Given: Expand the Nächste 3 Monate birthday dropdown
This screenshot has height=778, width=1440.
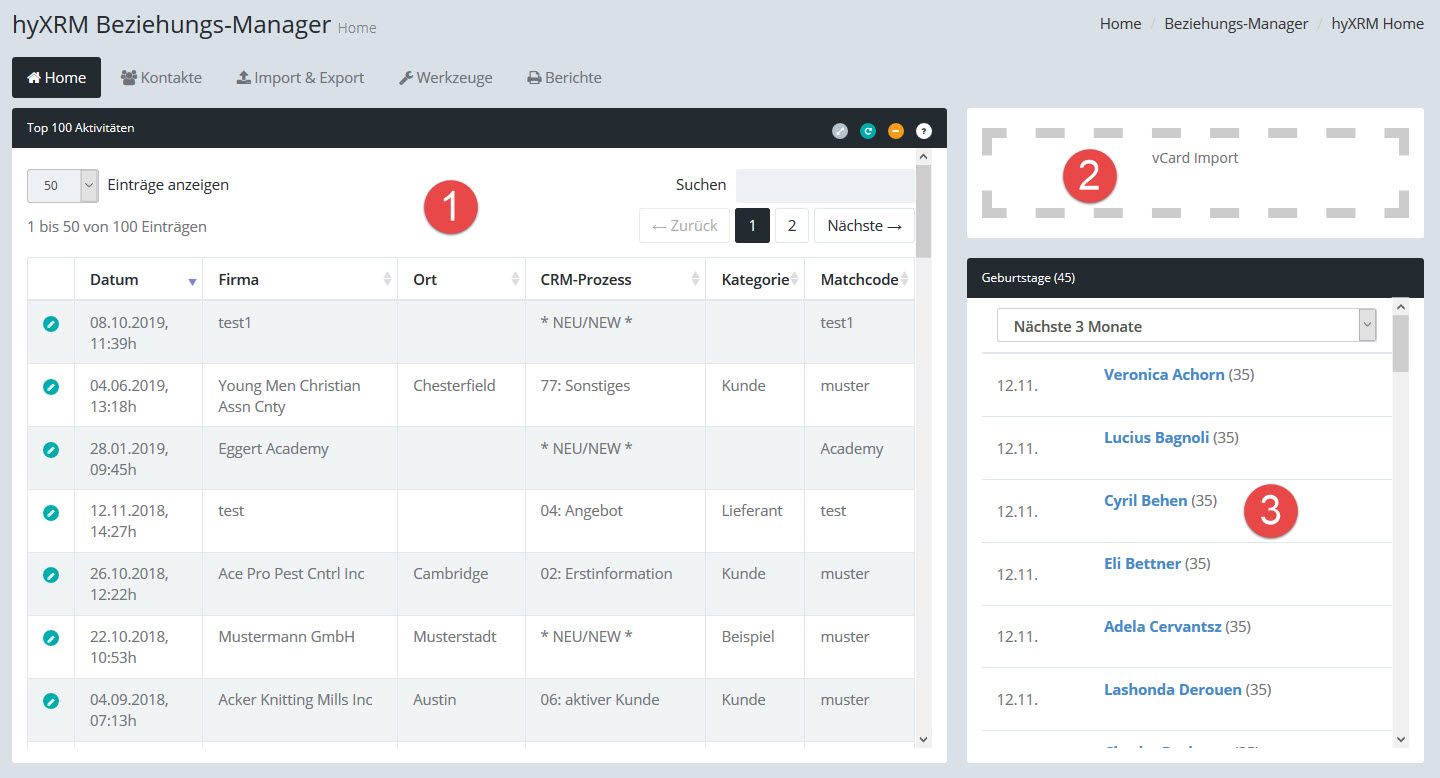Looking at the screenshot, I should coord(1186,326).
